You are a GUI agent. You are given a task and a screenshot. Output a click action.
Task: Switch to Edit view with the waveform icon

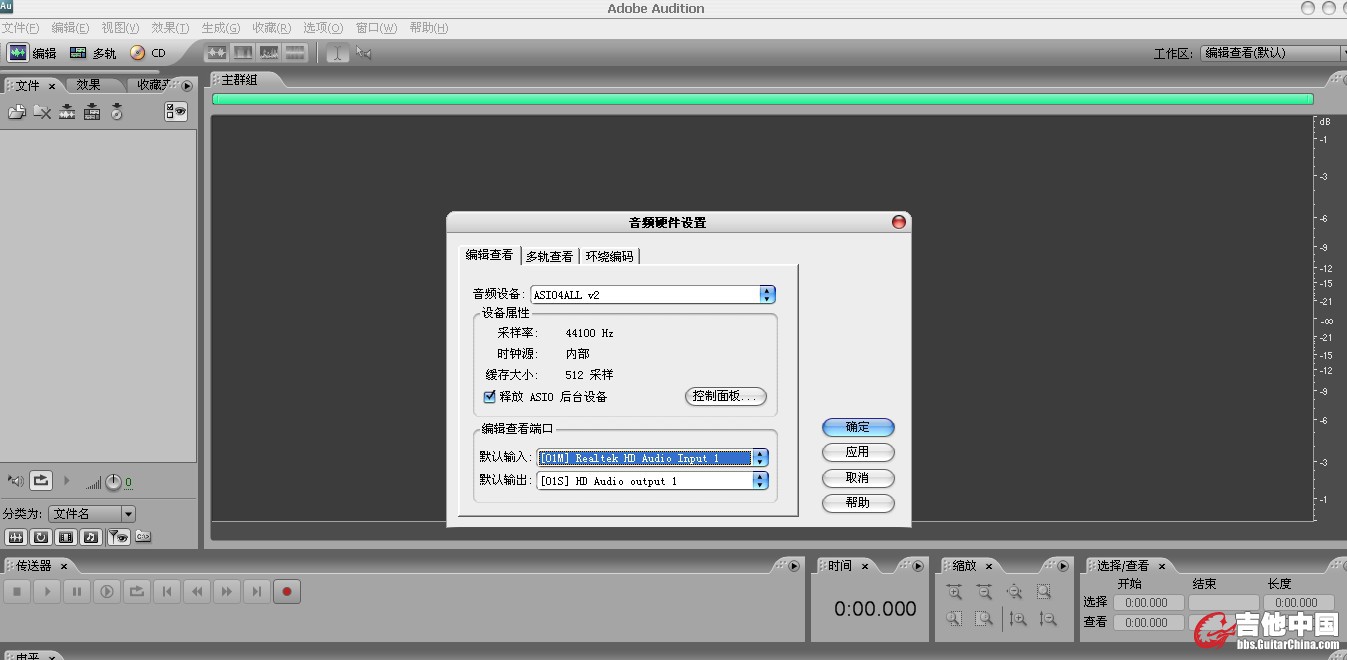pos(18,53)
